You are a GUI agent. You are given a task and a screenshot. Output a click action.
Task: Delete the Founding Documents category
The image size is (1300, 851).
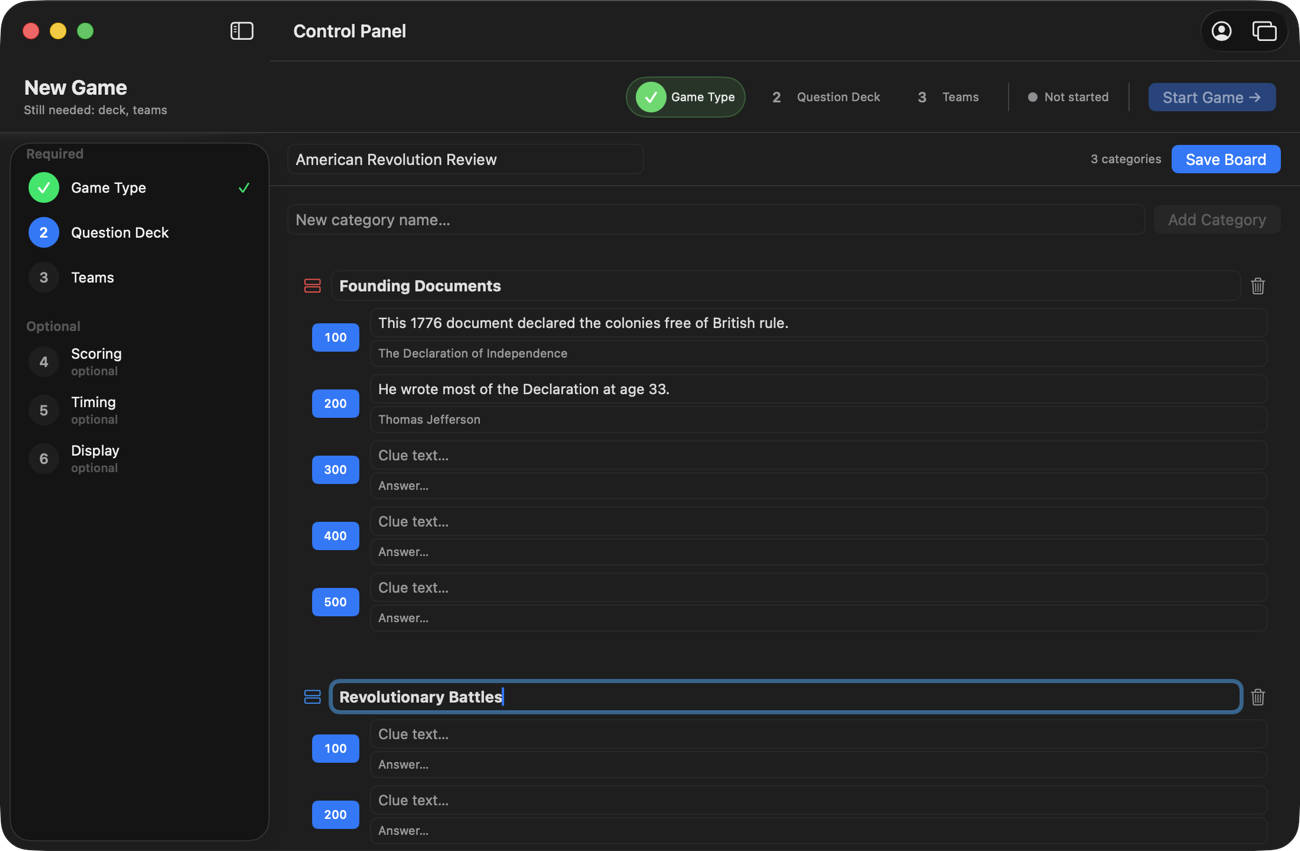1258,286
